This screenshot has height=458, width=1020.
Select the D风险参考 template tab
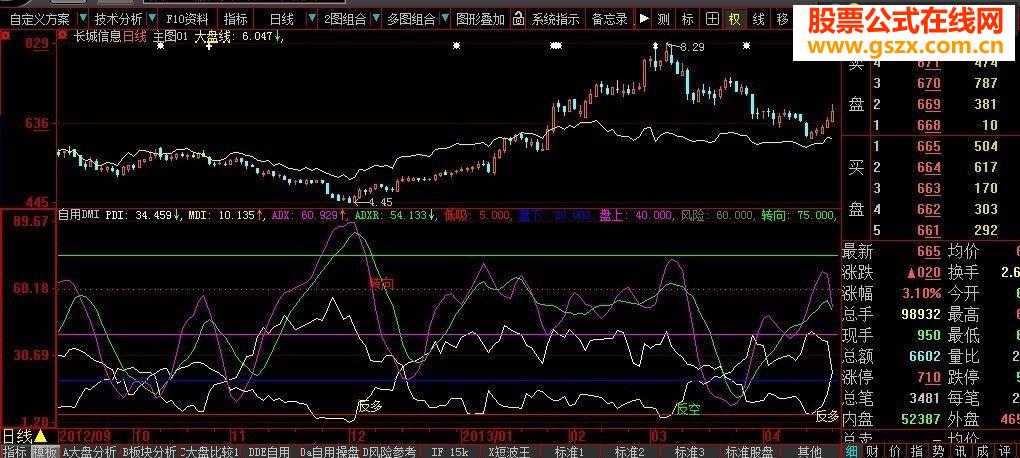coord(389,451)
